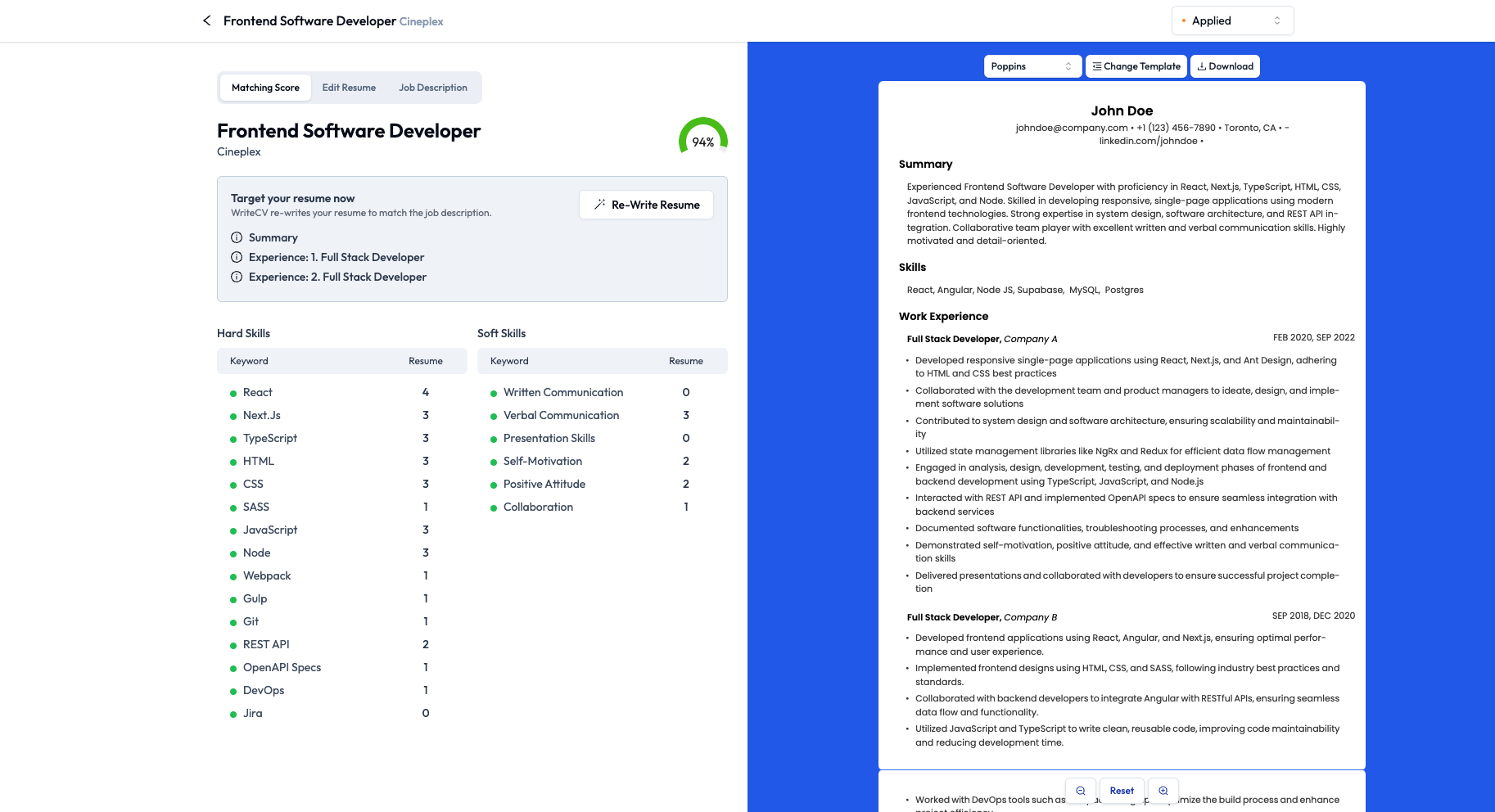
Task: Expand the status chevron next to Applied
Action: click(1277, 20)
